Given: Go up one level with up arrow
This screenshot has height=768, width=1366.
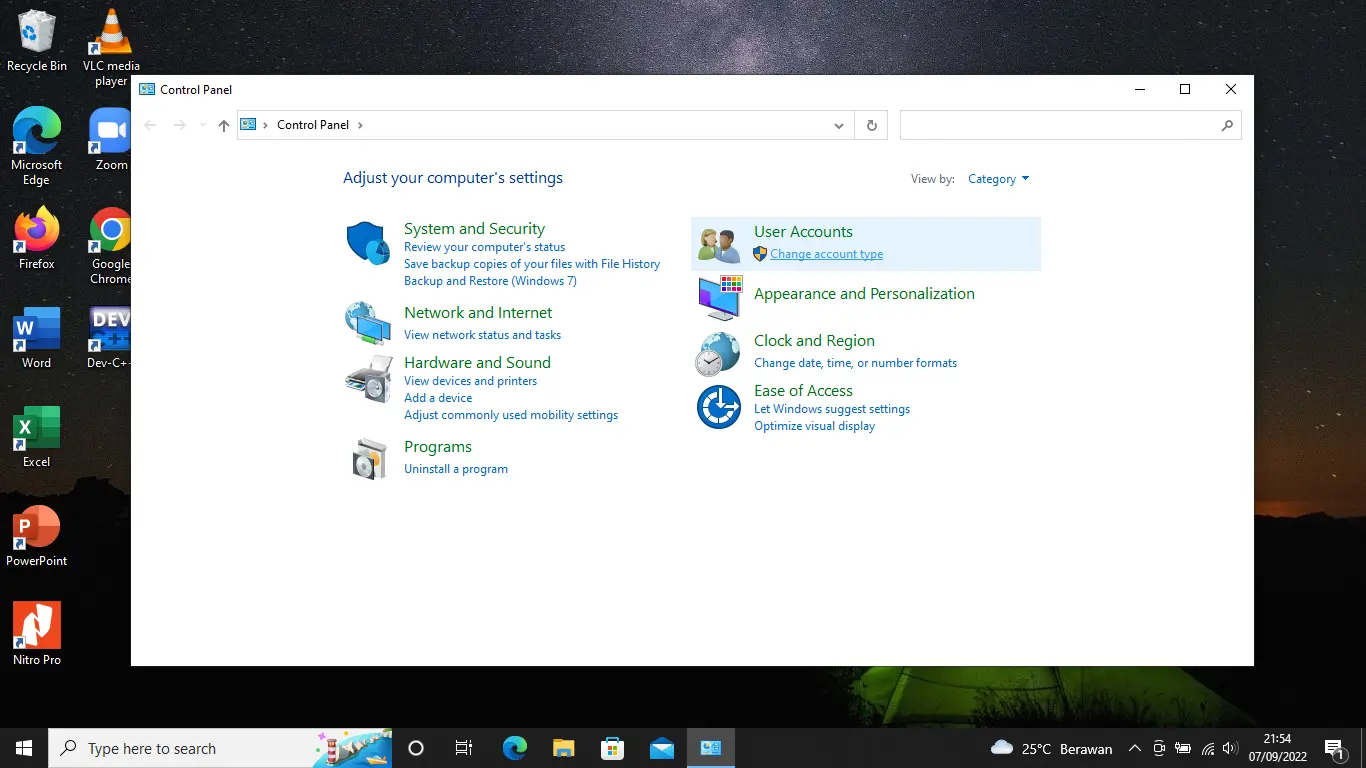Looking at the screenshot, I should point(224,125).
